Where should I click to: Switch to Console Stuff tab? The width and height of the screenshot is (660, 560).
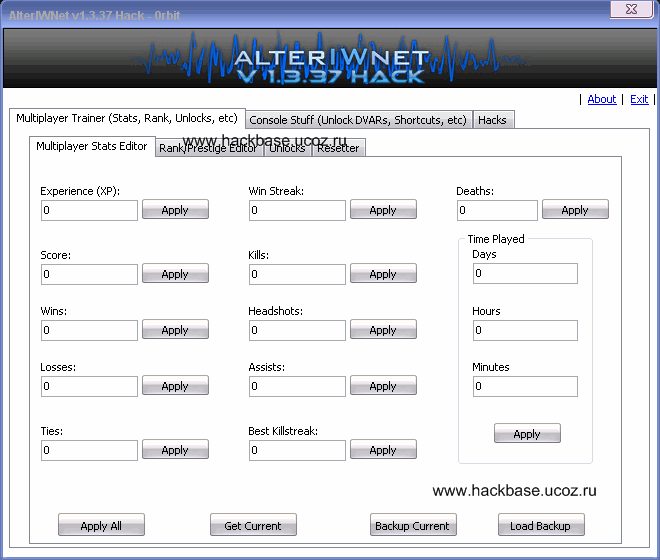tap(358, 120)
